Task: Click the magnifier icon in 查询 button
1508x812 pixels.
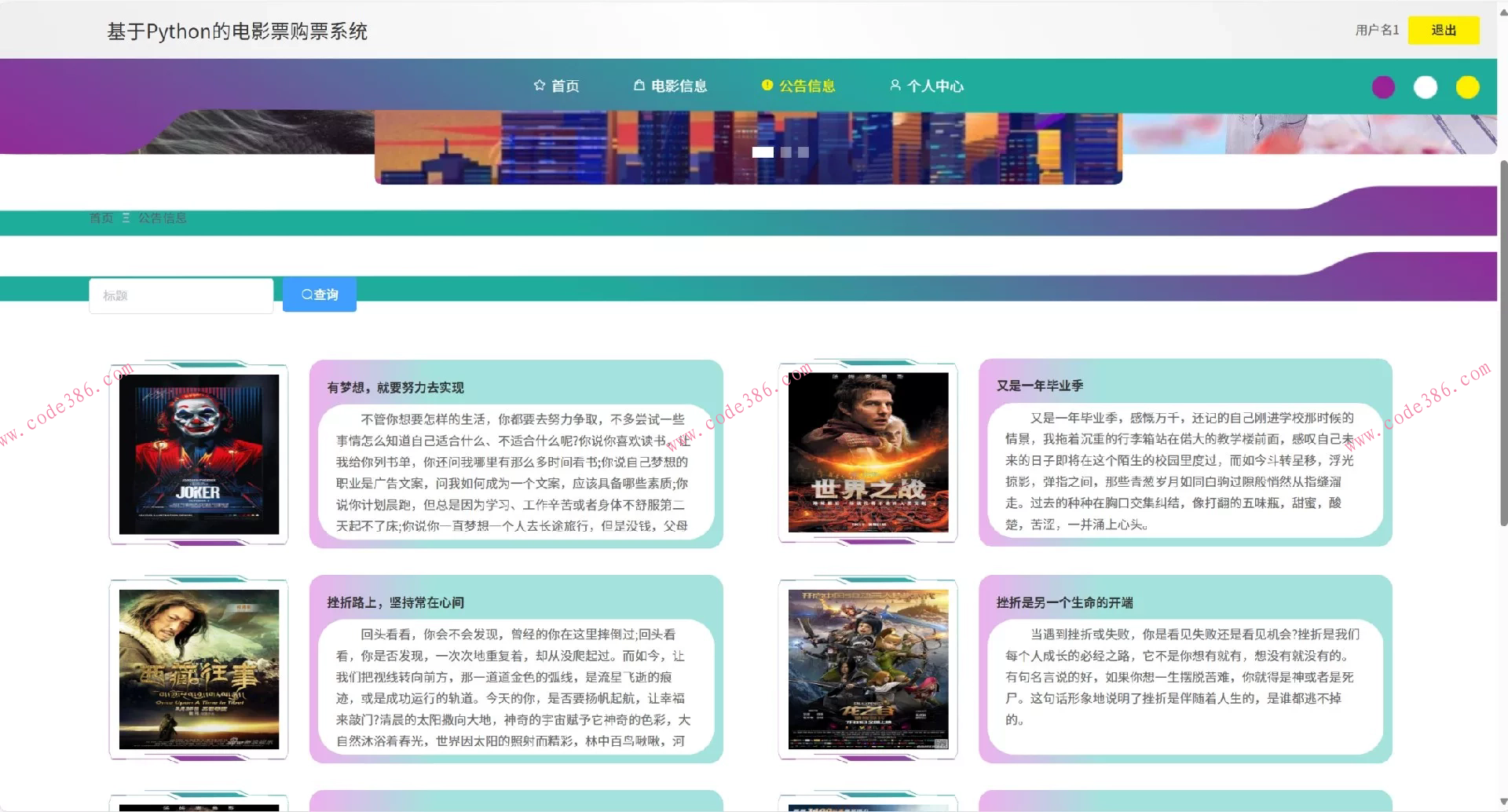Action: [x=307, y=294]
